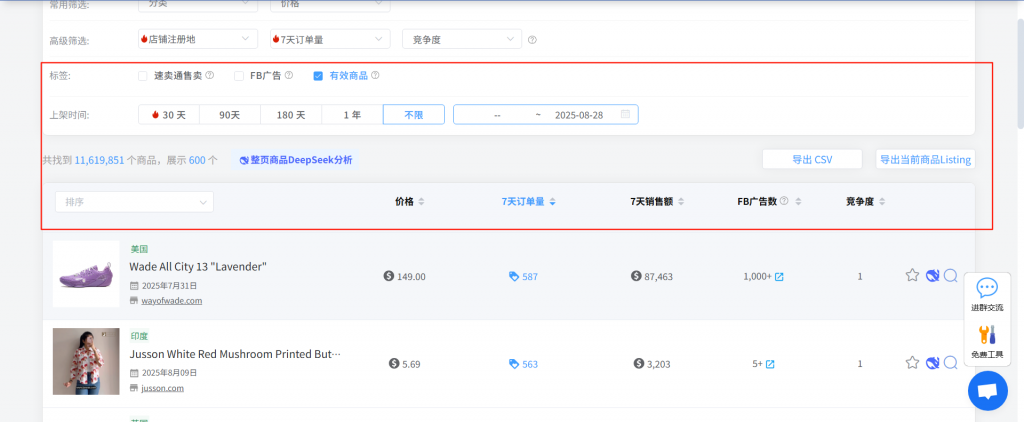Open the calendar icon in date range
Viewport: 1024px width, 422px height.
tap(625, 114)
